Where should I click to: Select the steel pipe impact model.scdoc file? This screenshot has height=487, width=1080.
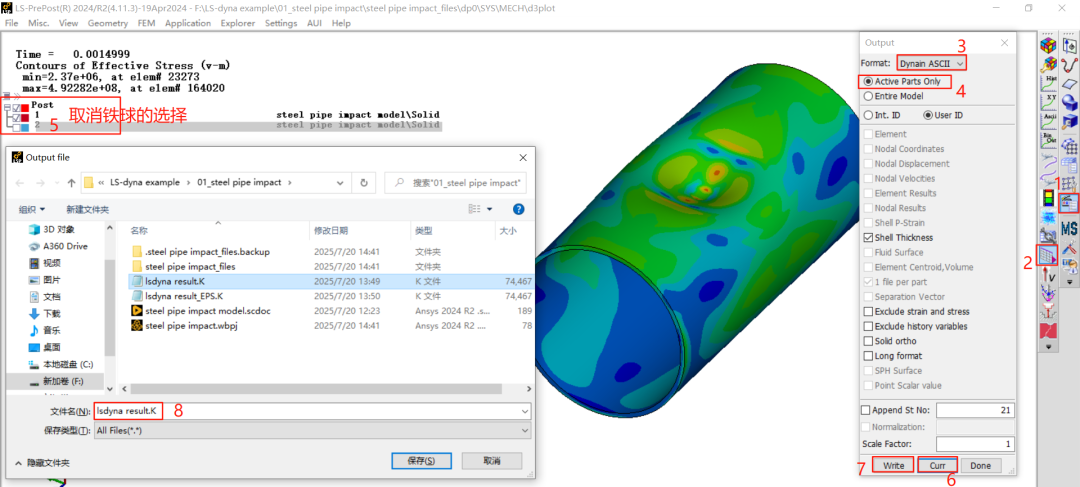[207, 311]
